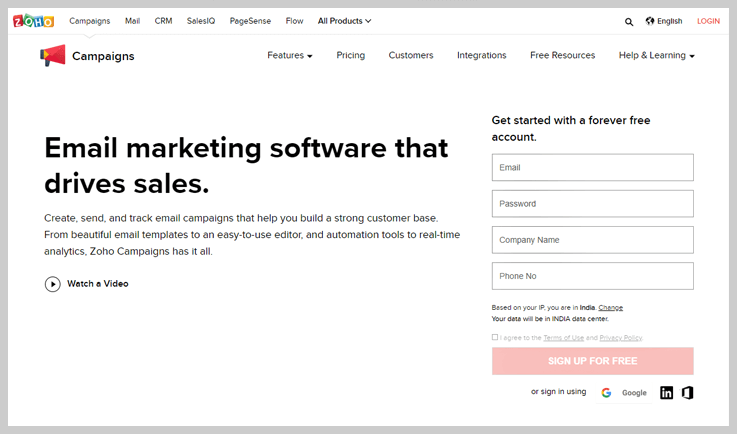
Task: Go to CRM product link
Action: pos(163,21)
